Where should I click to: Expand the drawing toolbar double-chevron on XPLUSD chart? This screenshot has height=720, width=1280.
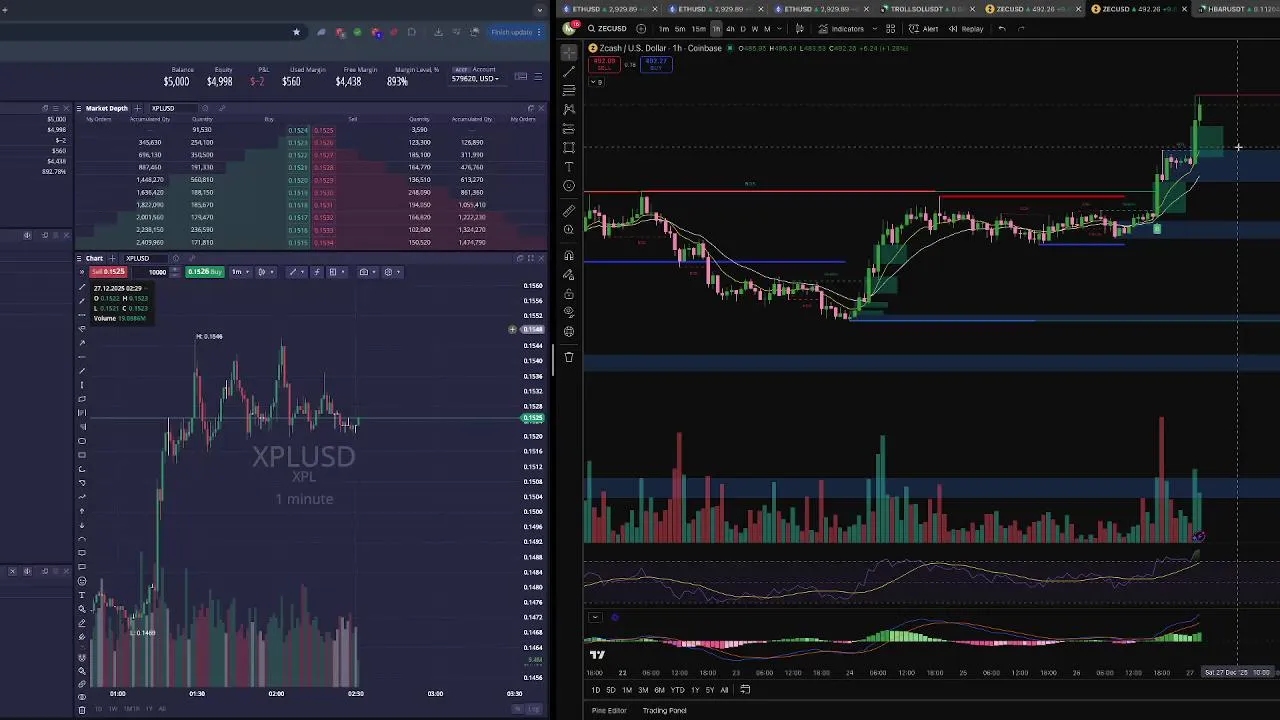[82, 272]
